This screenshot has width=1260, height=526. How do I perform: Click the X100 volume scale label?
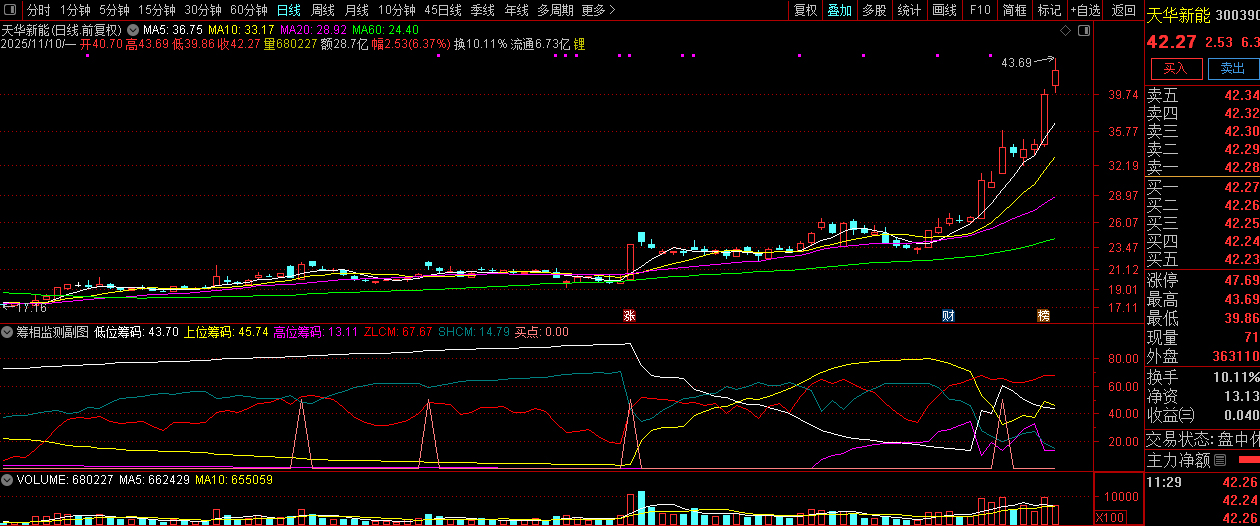[x=1109, y=518]
